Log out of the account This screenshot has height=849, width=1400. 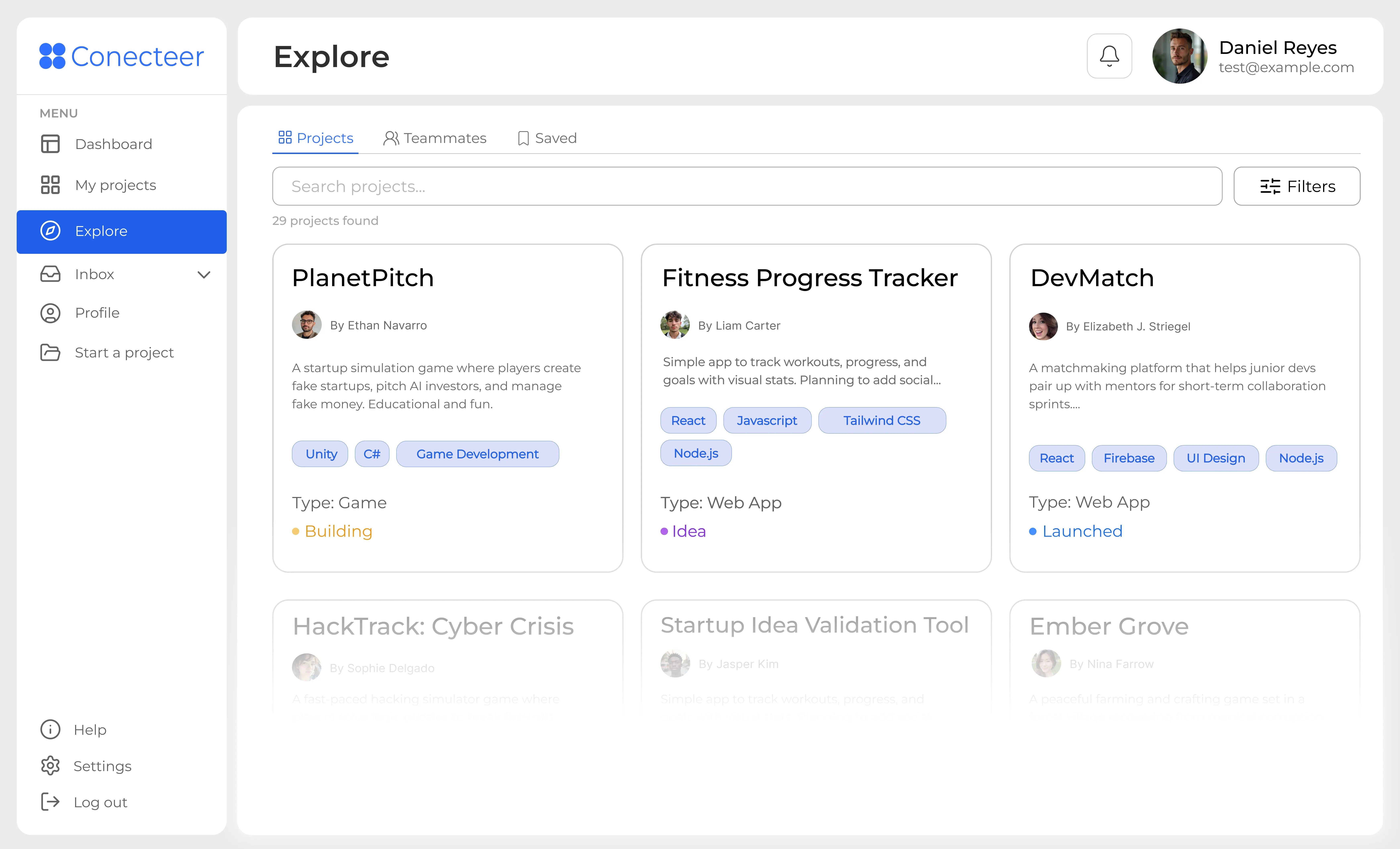(84, 802)
